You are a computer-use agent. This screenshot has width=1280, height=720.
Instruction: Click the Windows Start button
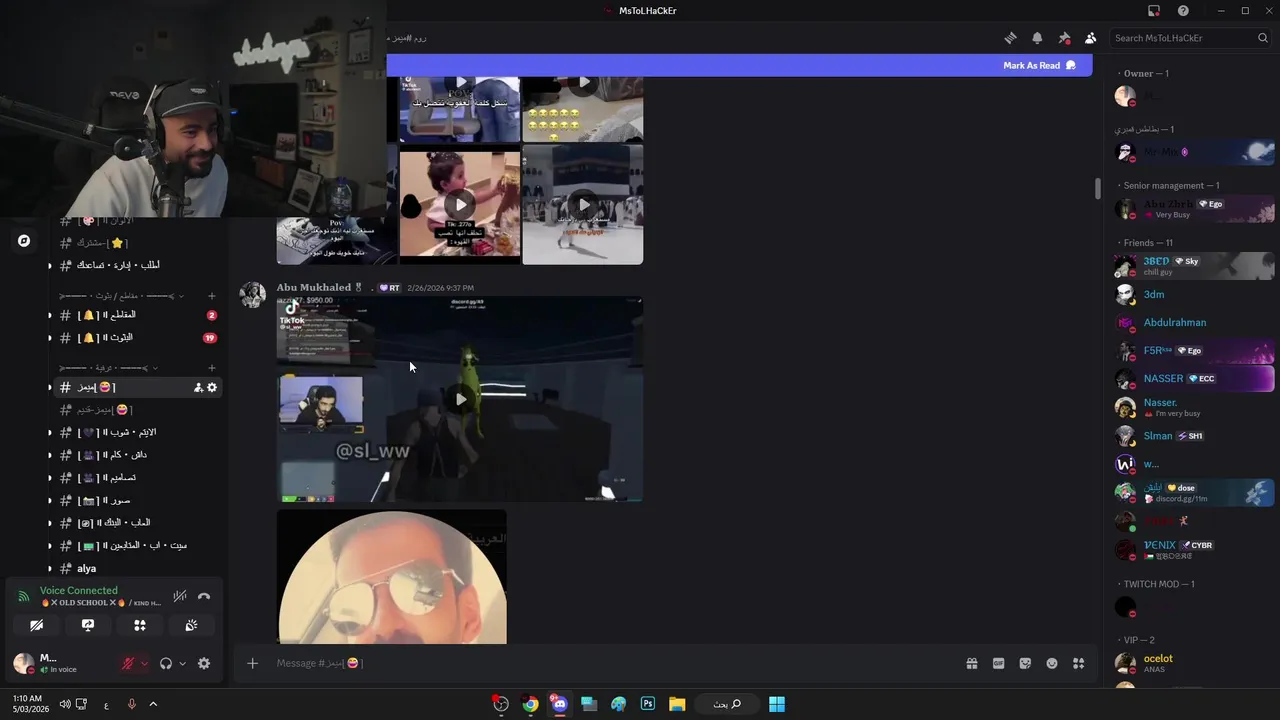(x=777, y=704)
